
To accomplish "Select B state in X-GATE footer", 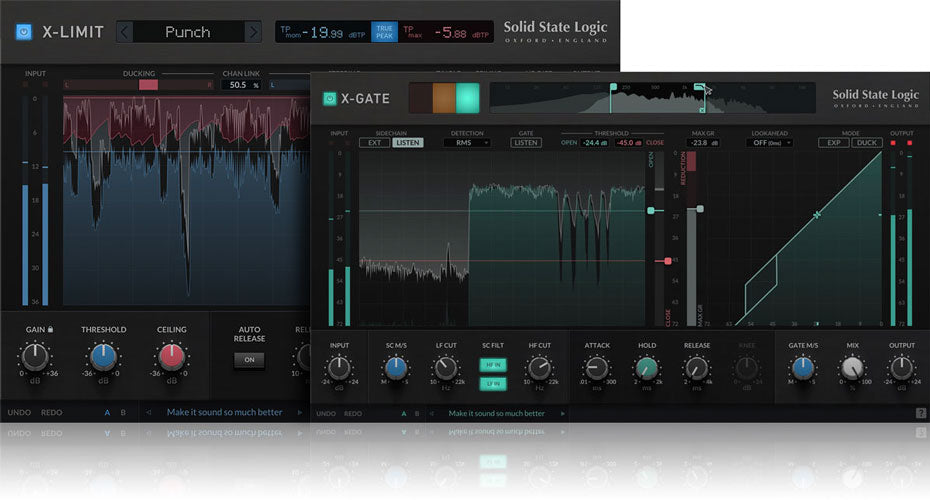I will tap(417, 413).
